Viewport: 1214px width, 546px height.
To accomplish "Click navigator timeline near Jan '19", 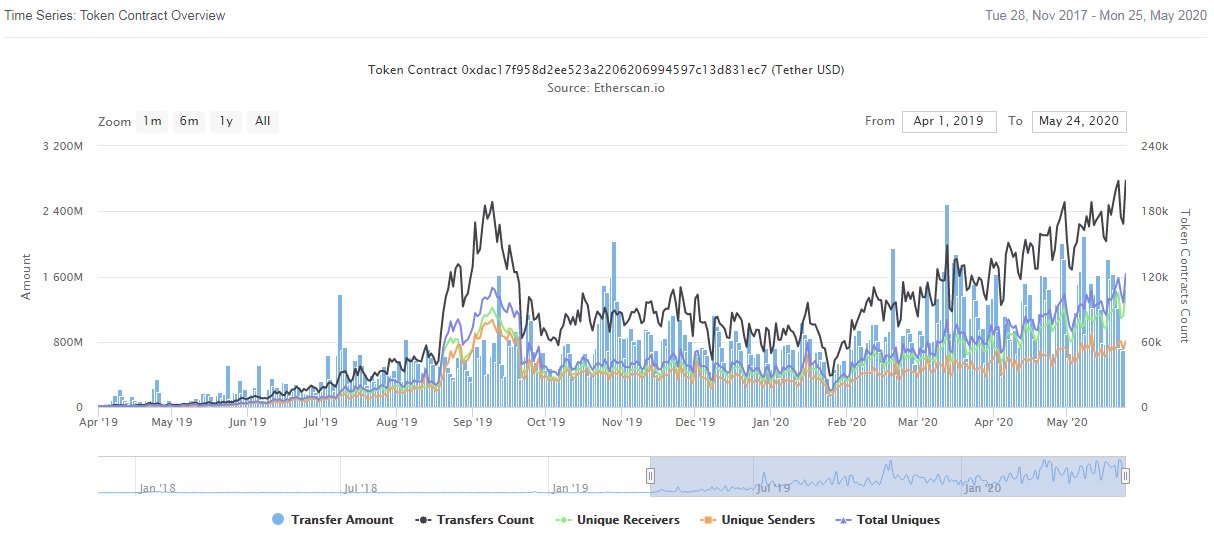I will [x=570, y=488].
